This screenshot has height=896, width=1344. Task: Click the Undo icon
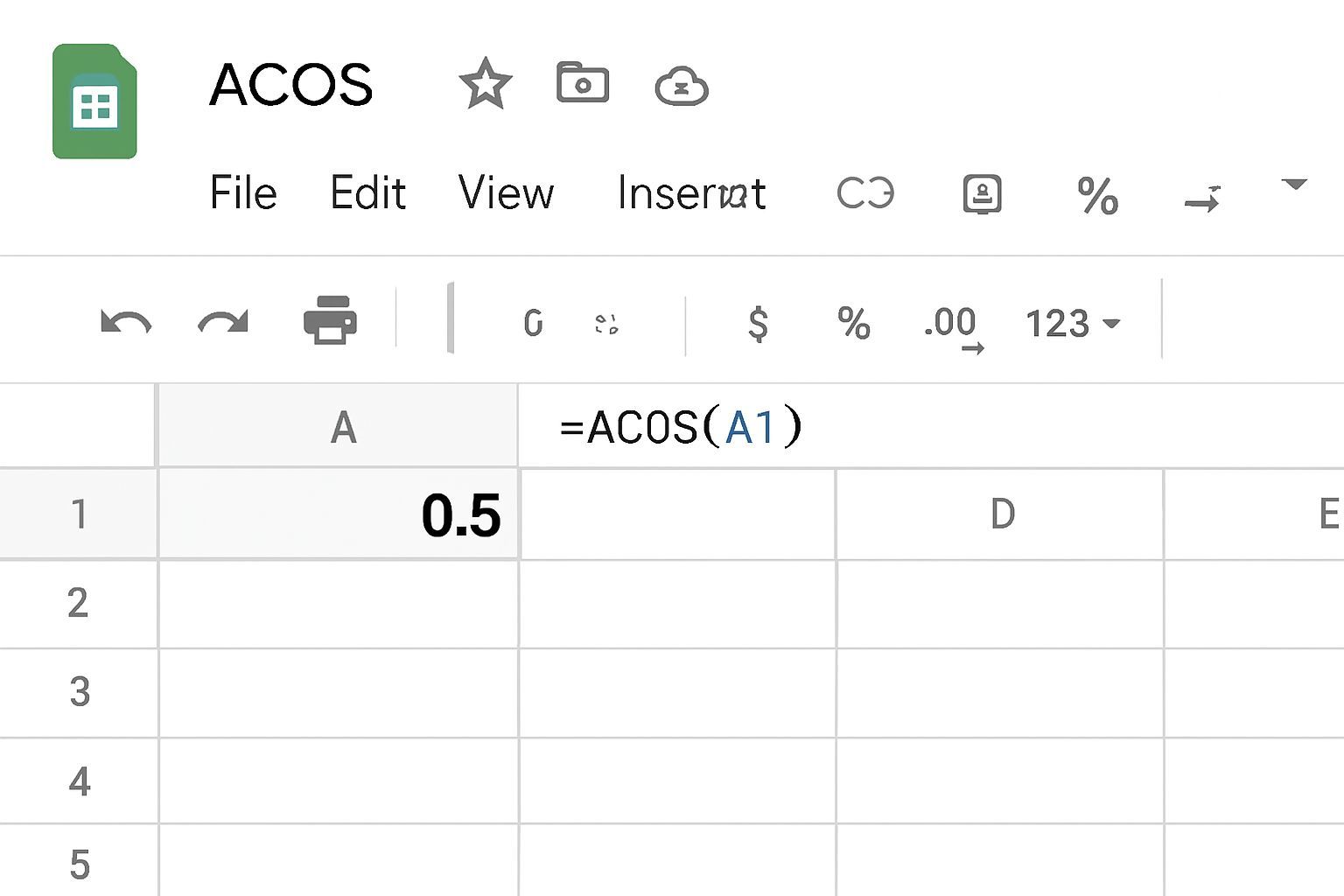tap(125, 322)
